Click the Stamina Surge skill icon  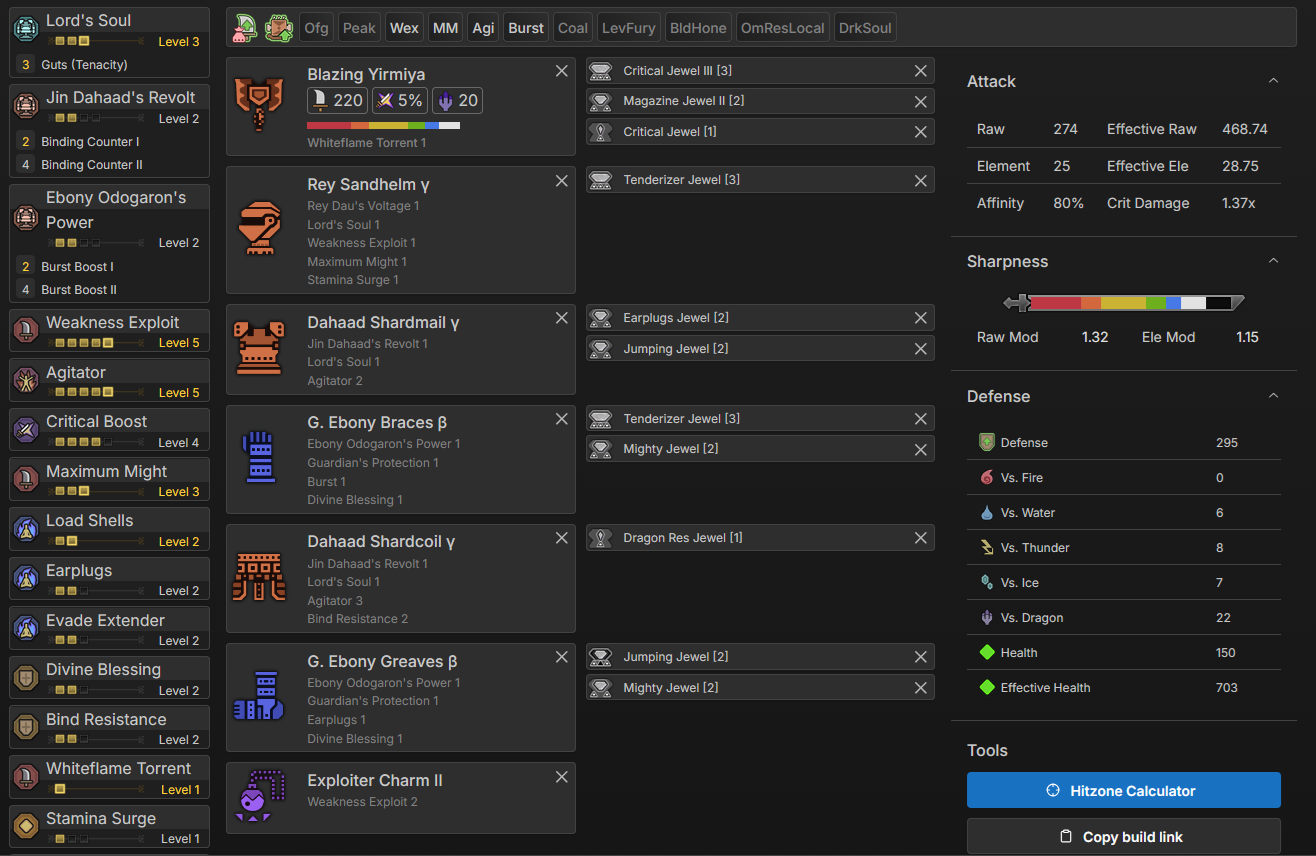coord(26,826)
